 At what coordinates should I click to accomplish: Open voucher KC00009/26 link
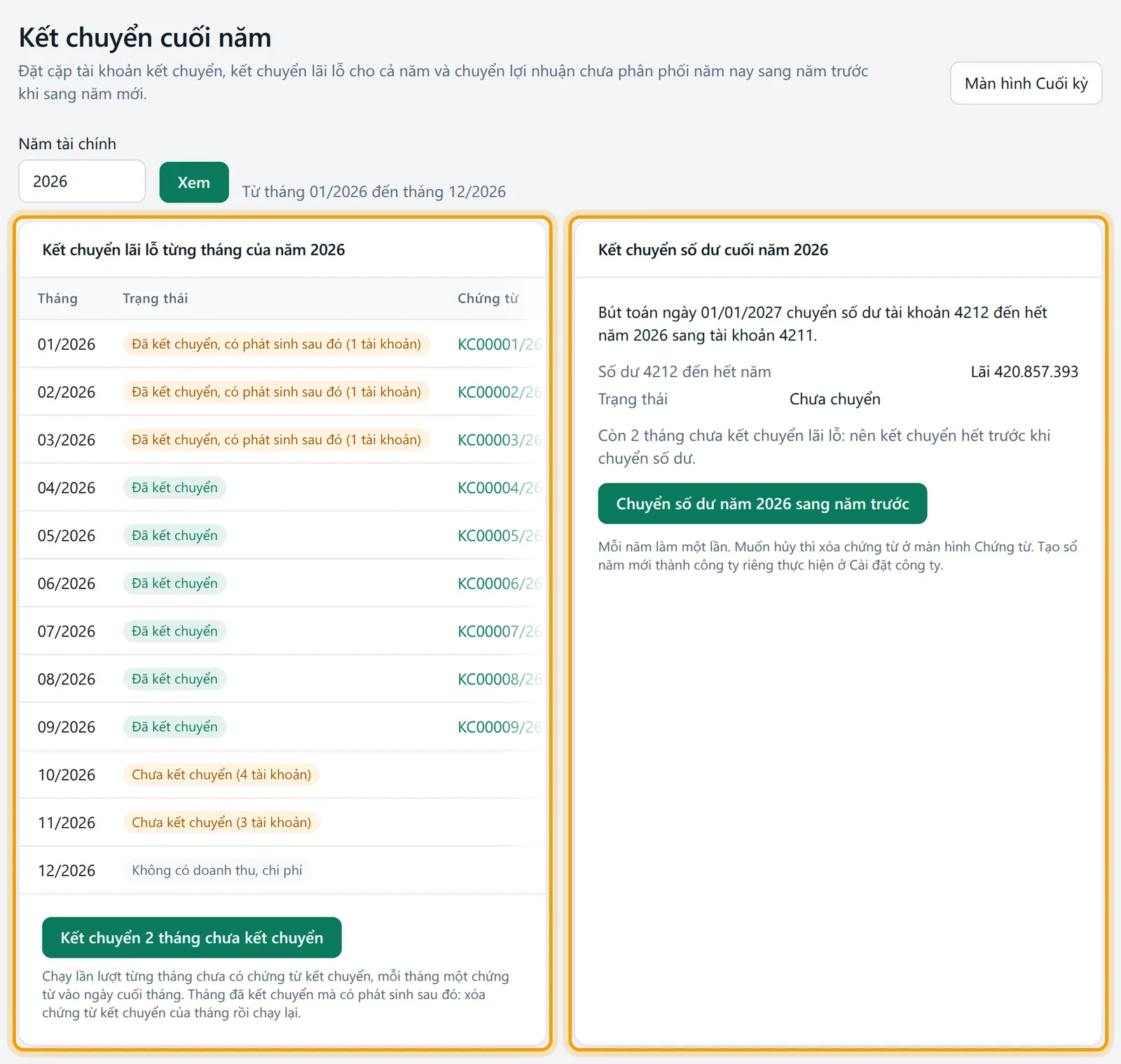pyautogui.click(x=500, y=727)
